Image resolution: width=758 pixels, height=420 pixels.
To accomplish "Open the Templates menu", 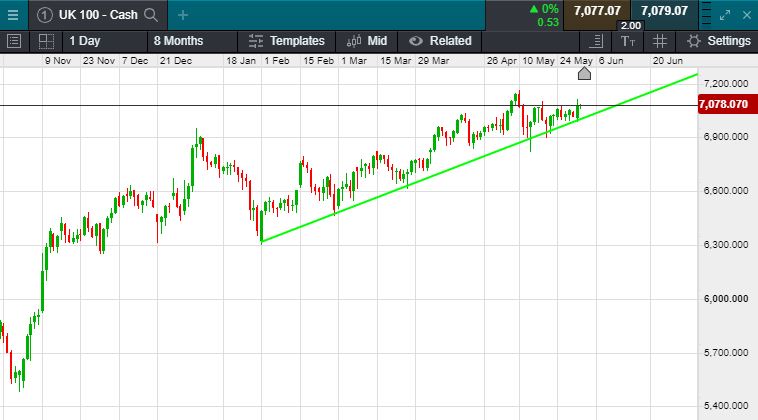I will click(286, 41).
